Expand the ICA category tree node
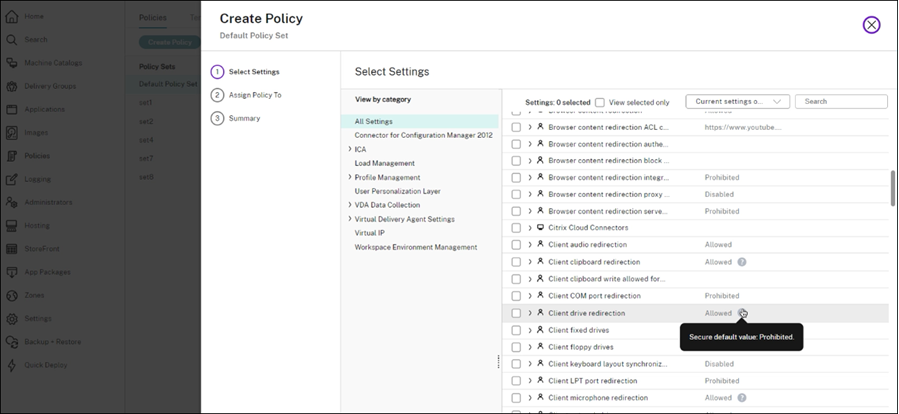899x414 pixels. [x=350, y=149]
